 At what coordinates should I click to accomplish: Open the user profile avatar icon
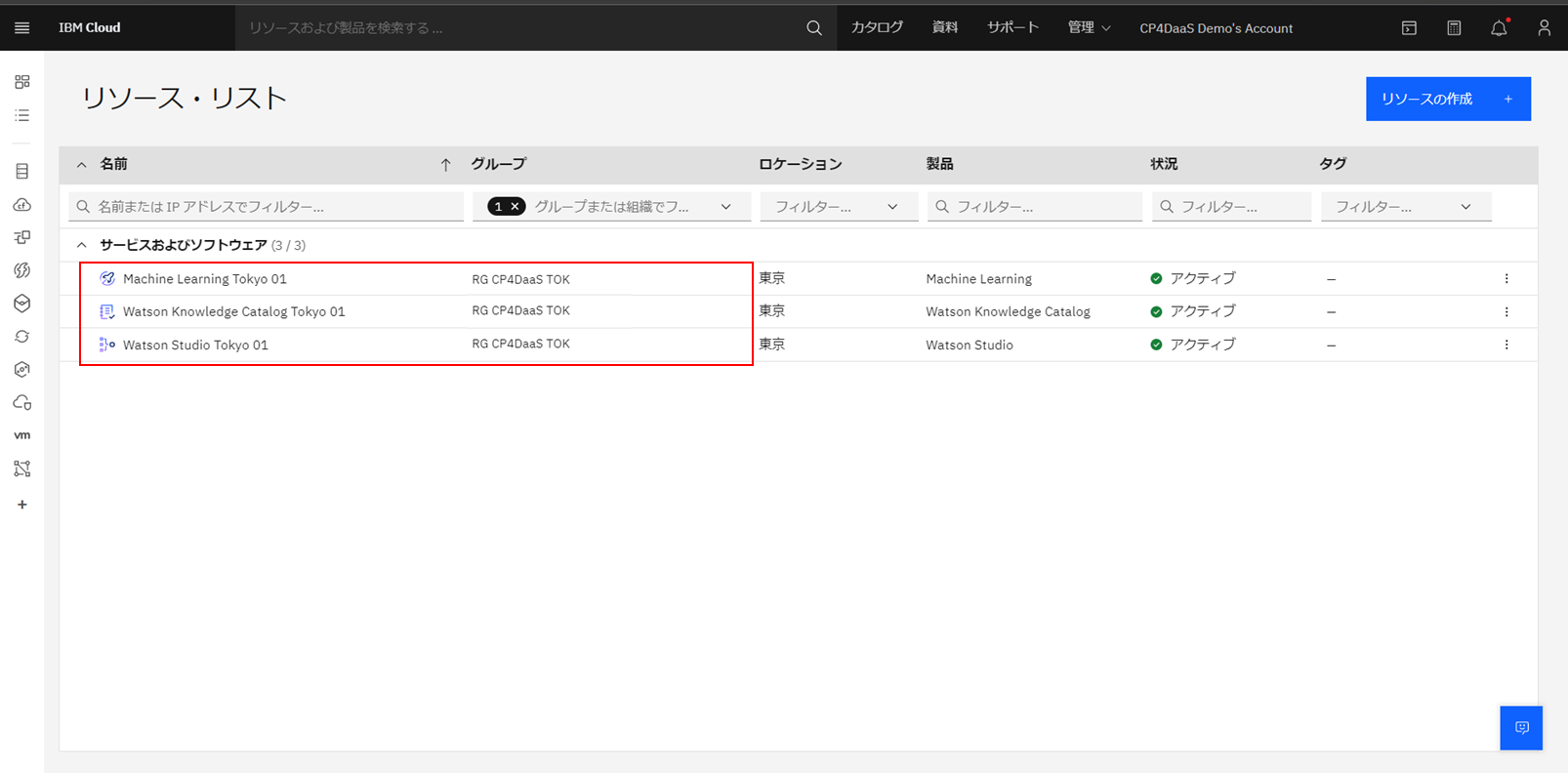[1544, 28]
